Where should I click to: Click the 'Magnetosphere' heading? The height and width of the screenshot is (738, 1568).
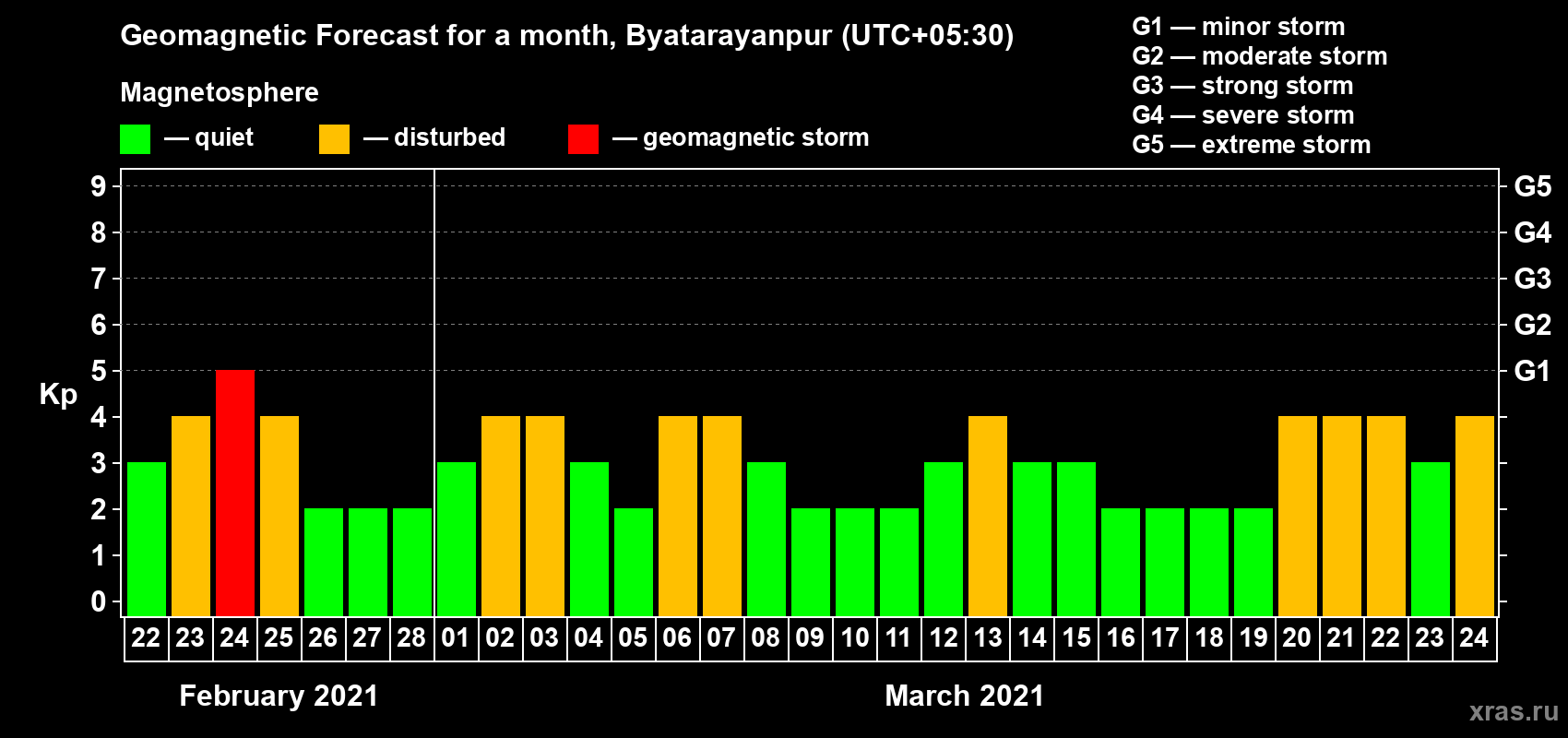[220, 93]
